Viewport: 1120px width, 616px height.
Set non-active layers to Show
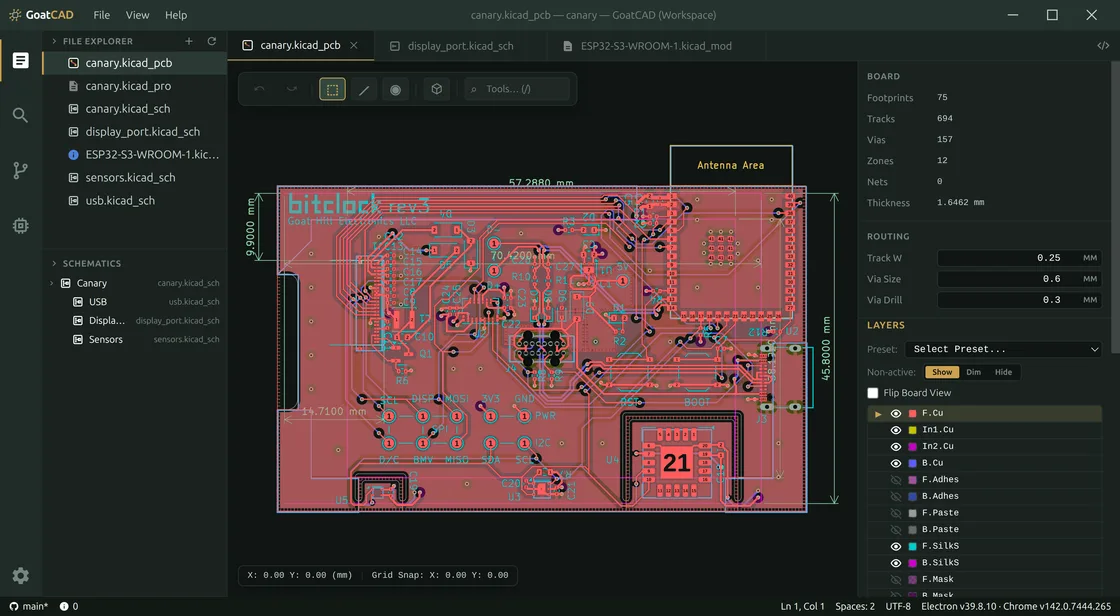(942, 372)
